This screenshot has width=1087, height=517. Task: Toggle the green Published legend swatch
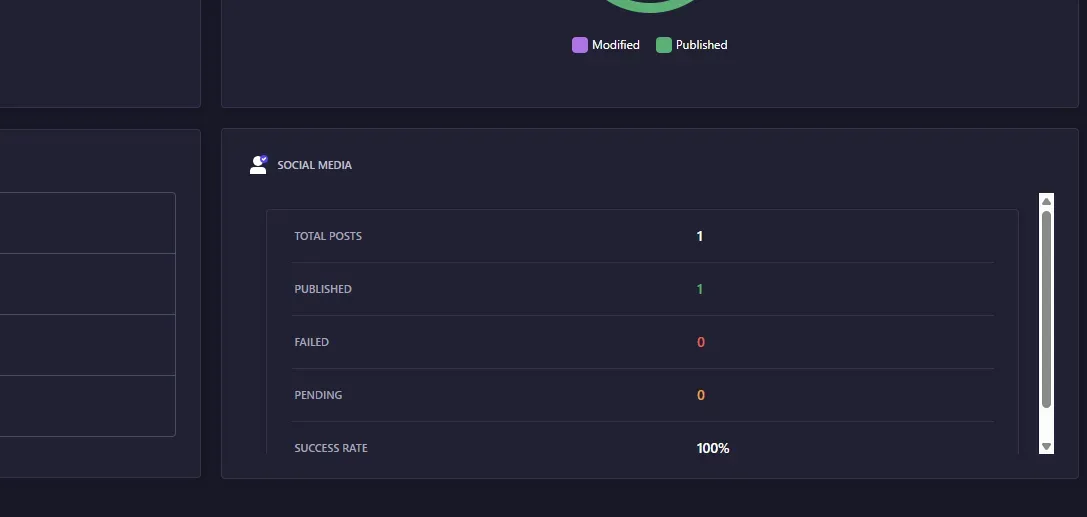pyautogui.click(x=664, y=45)
